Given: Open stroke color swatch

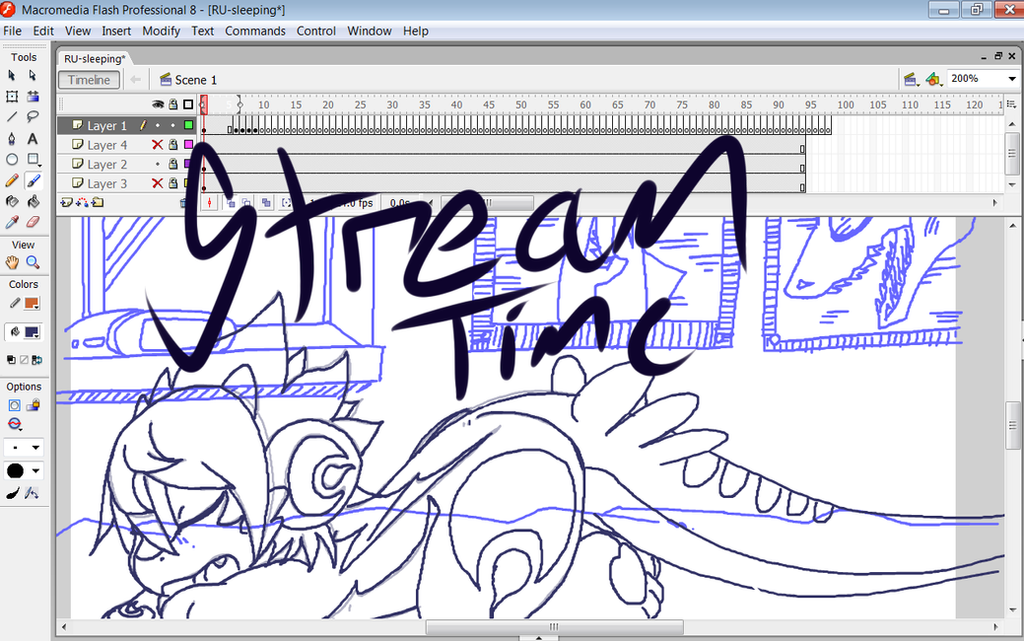Looking at the screenshot, I should (x=31, y=304).
